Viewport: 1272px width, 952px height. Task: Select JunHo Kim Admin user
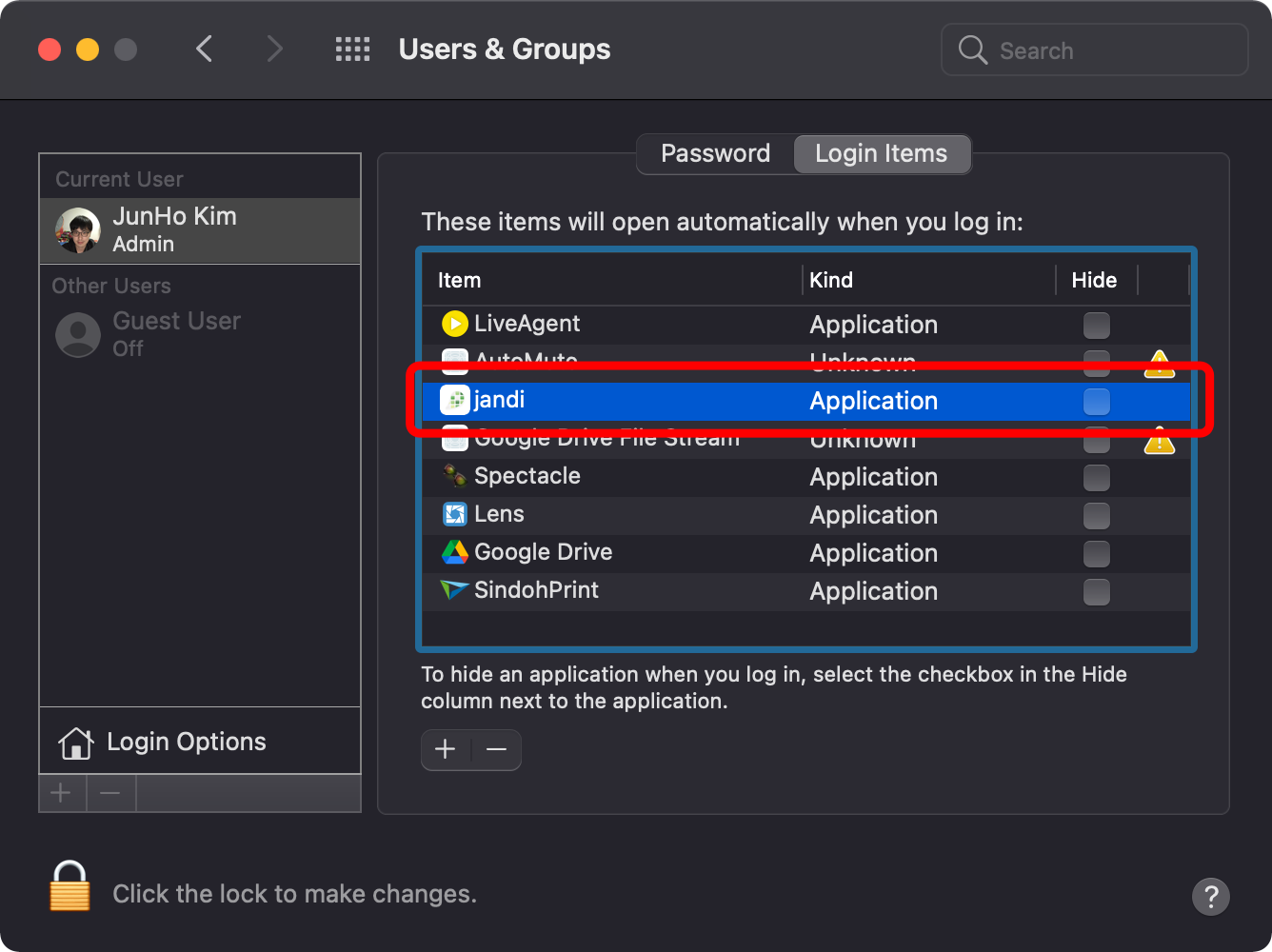coord(200,230)
